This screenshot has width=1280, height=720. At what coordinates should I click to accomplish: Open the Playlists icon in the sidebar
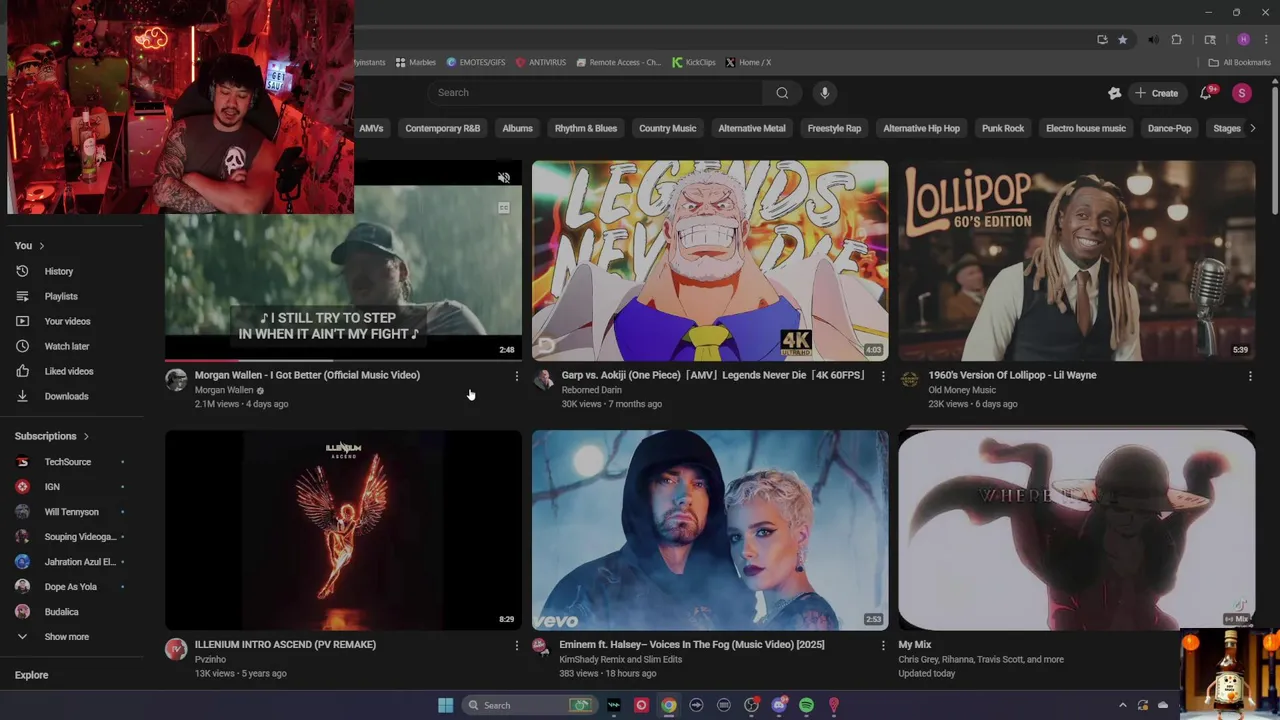pos(22,296)
